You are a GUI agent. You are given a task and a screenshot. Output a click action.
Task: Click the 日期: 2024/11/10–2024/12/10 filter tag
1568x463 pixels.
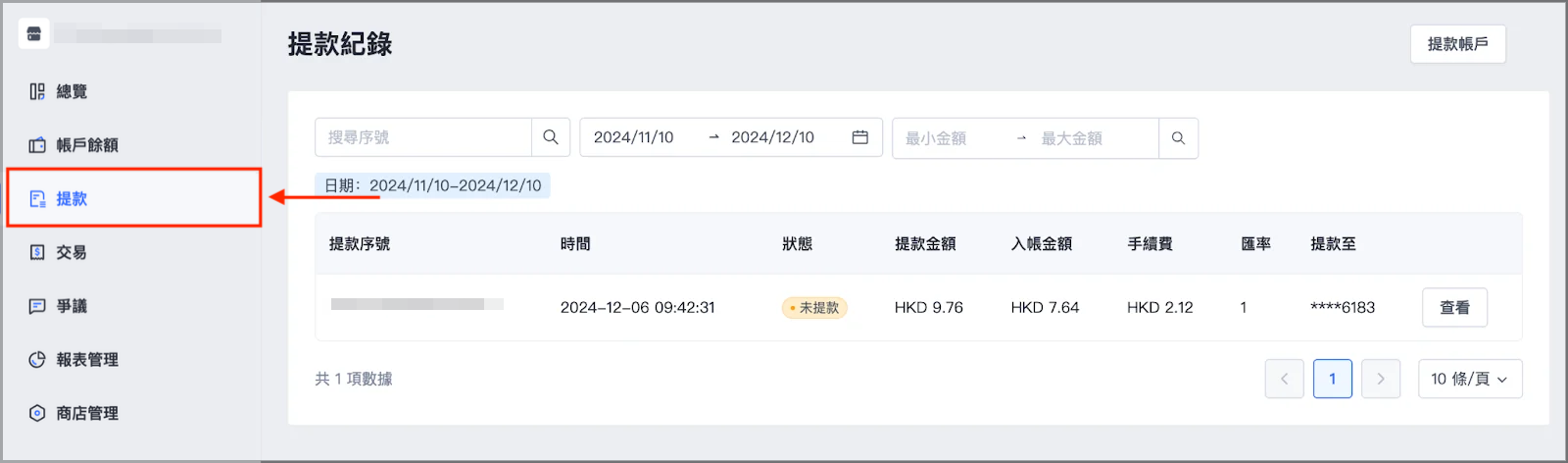point(432,185)
